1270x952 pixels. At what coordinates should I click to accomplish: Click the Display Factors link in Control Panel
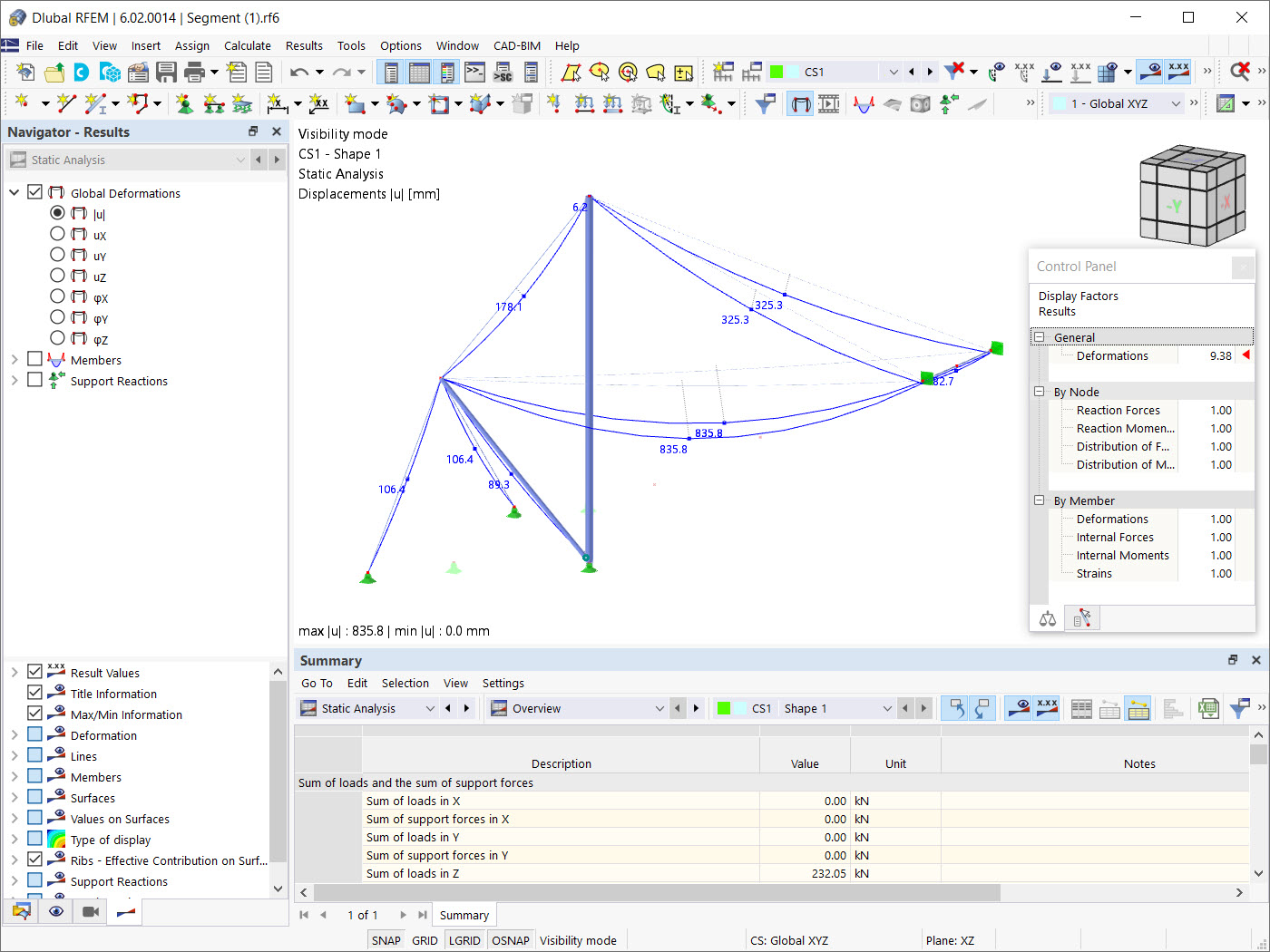coord(1078,296)
